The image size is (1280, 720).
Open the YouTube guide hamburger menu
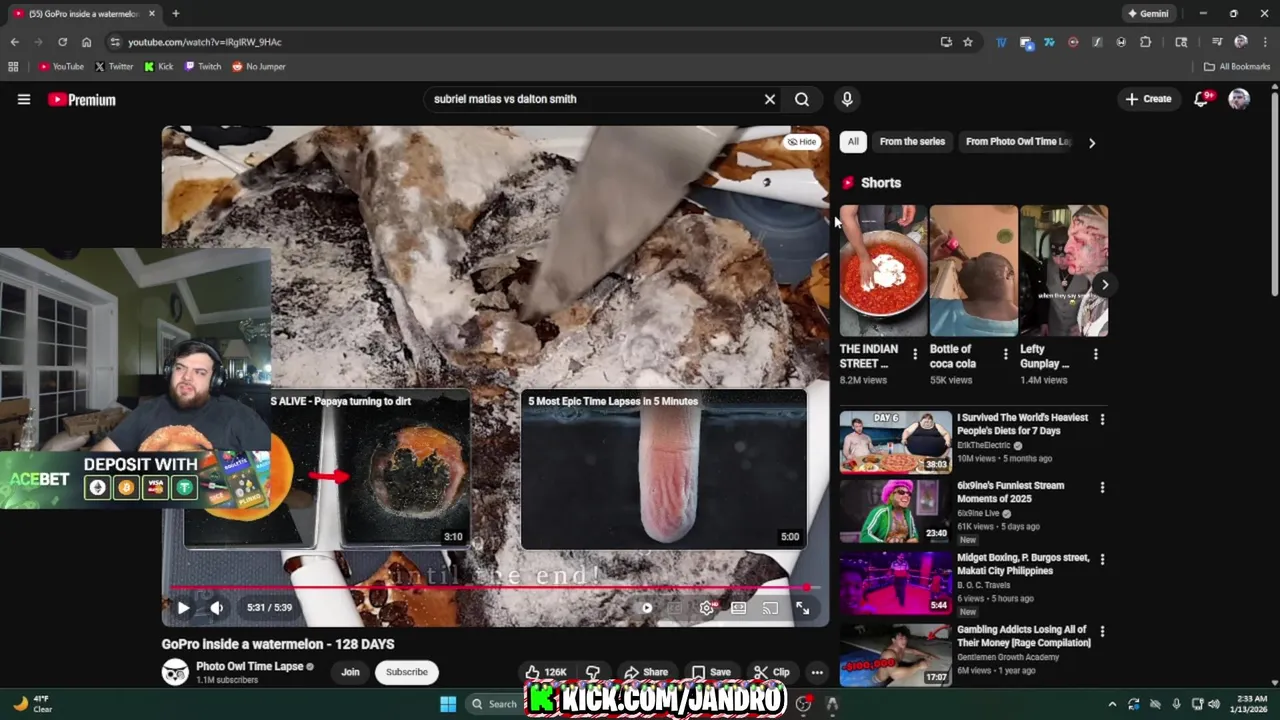24,99
